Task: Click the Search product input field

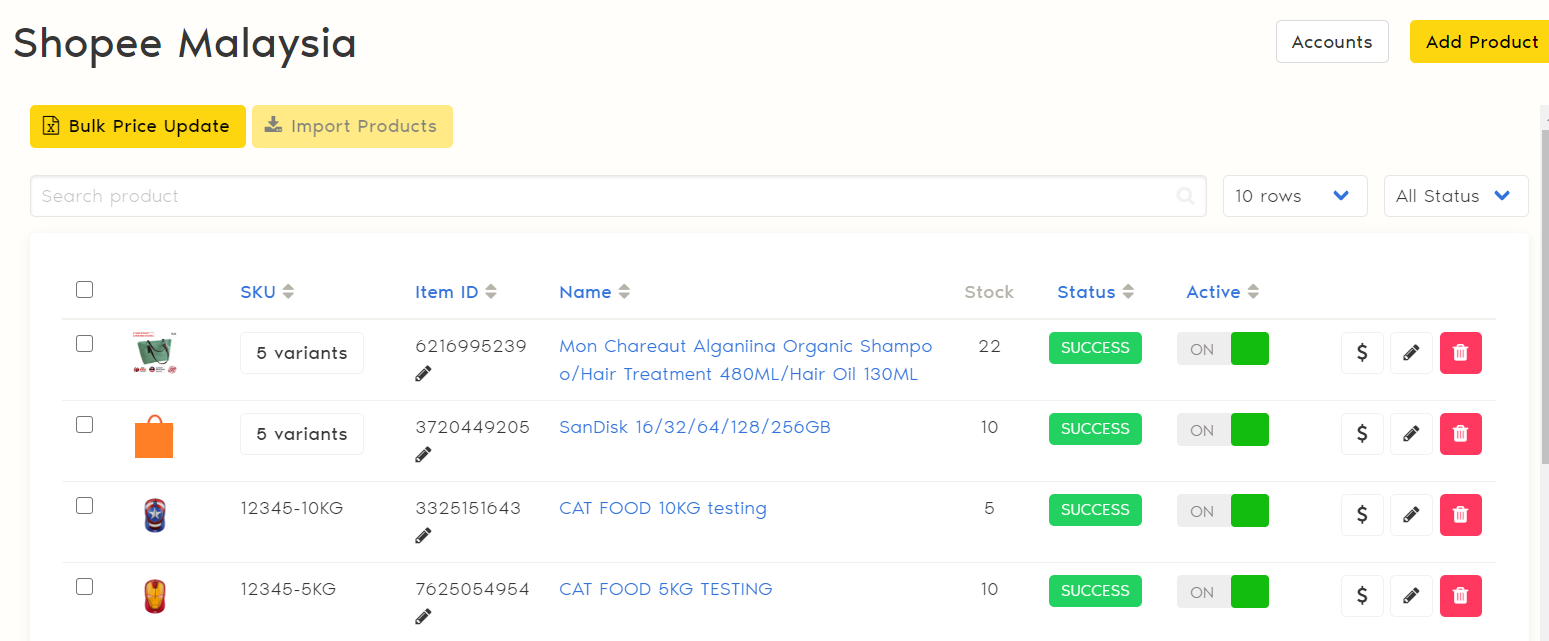Action: [x=600, y=196]
